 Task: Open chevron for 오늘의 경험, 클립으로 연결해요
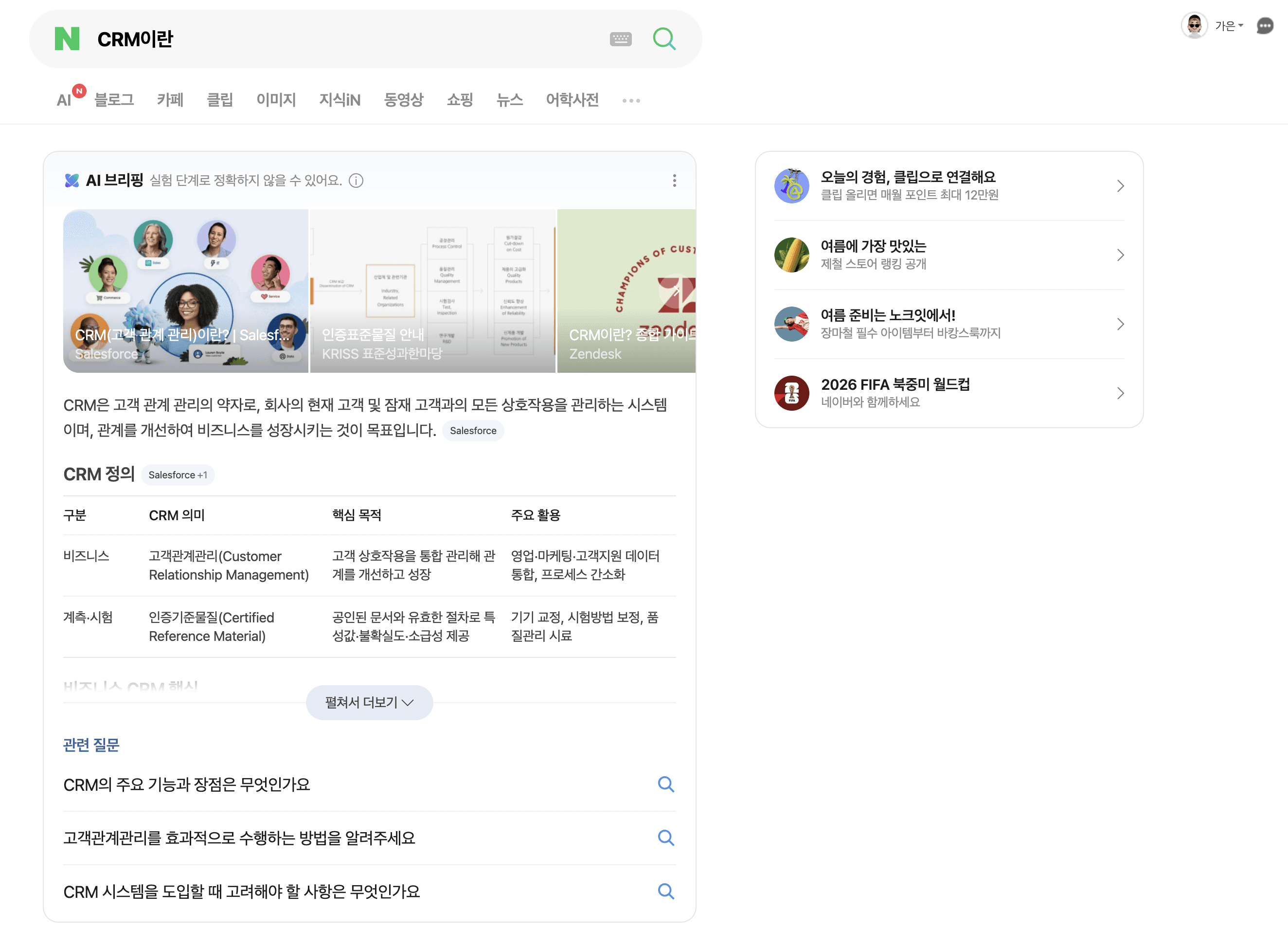click(x=1120, y=186)
